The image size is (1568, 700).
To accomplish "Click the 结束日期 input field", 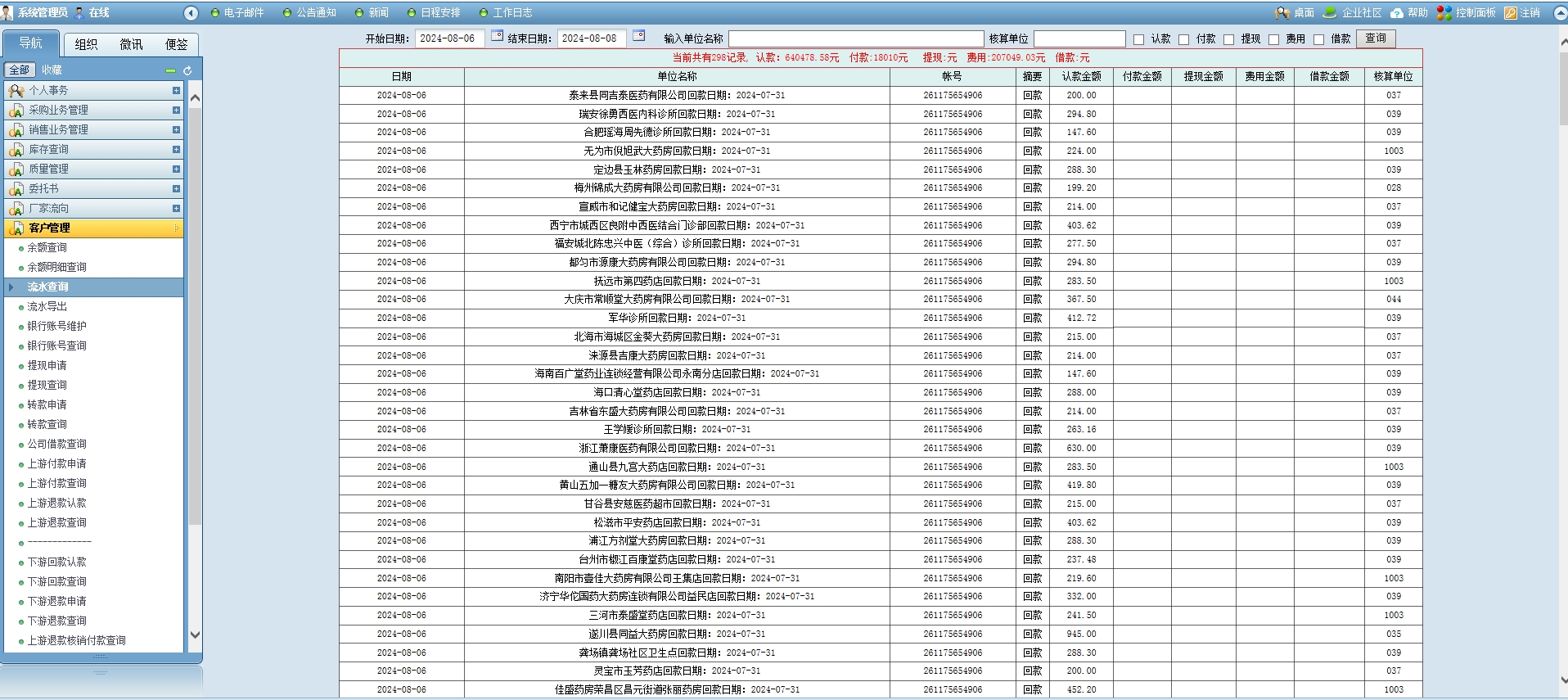I will click(x=593, y=38).
